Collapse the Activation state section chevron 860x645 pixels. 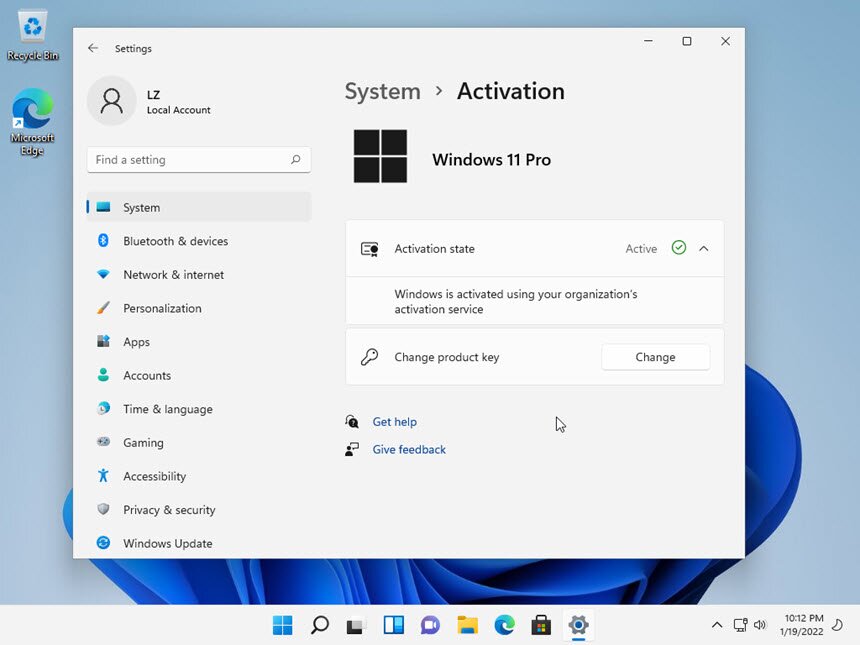click(x=704, y=248)
